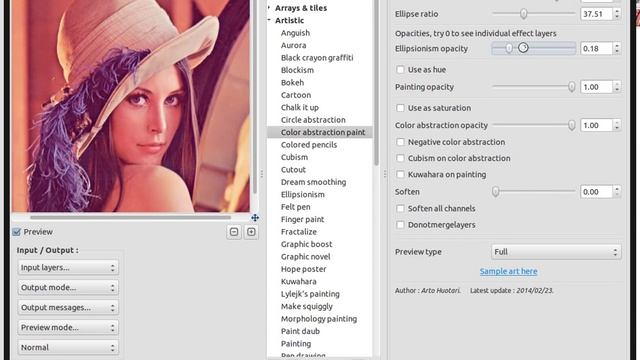Zoom out the preview with the minus icon
640x360 pixels.
[x=234, y=232]
